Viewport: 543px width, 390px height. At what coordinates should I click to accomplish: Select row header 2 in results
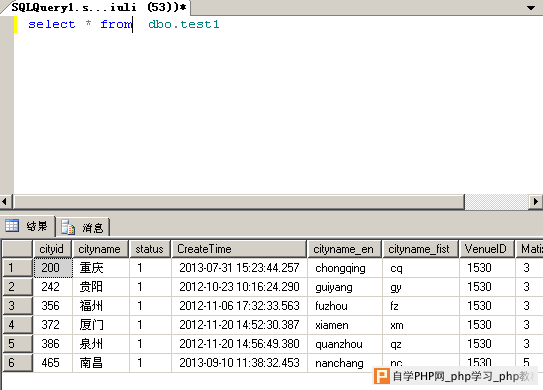pos(17,287)
